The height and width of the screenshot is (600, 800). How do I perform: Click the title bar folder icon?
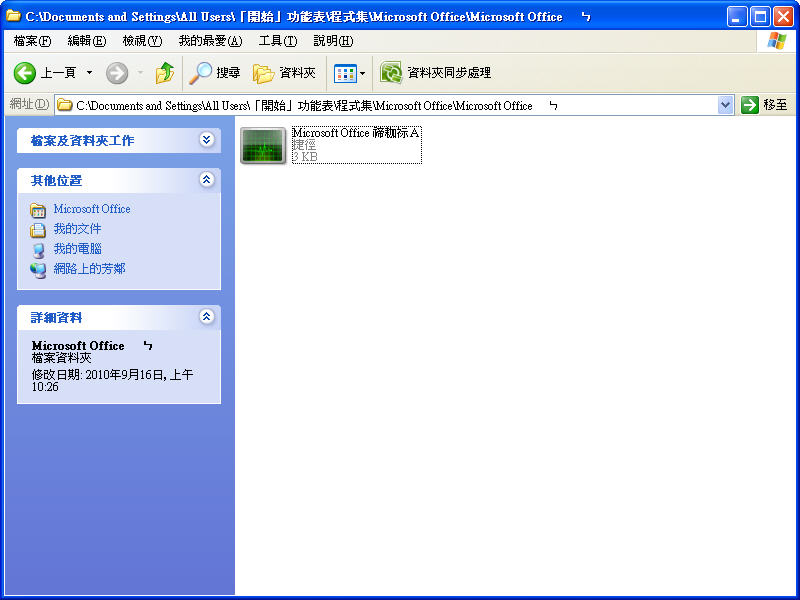pyautogui.click(x=13, y=16)
